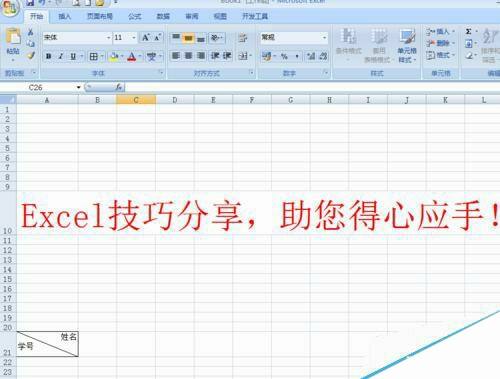
Task: Apply cell borders icon
Action: click(x=94, y=57)
